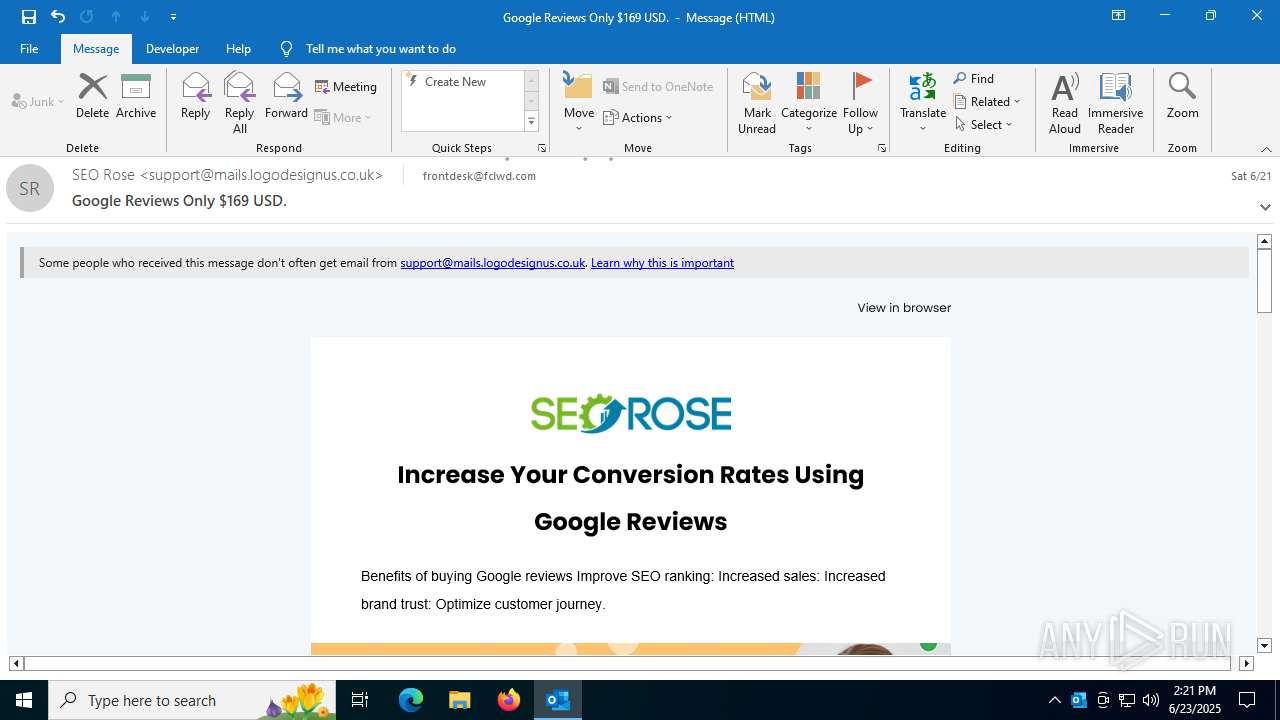Go to Next Item arrow

[x=145, y=17]
